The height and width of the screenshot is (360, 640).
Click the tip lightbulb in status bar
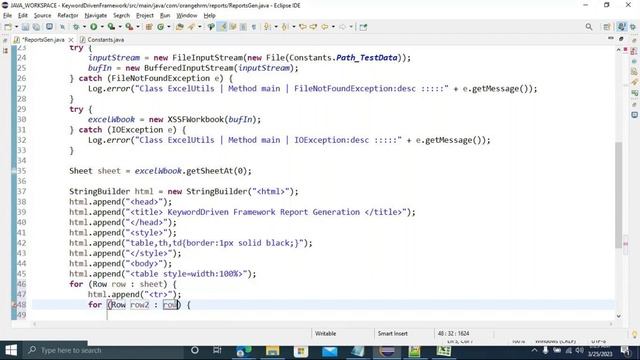635,334
